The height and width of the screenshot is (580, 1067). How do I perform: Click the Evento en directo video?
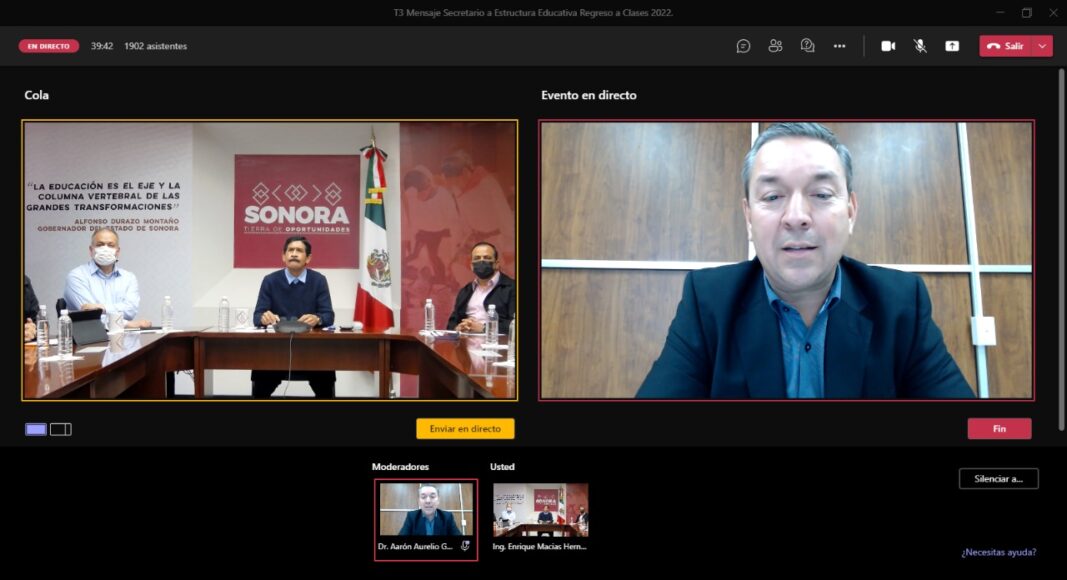787,260
